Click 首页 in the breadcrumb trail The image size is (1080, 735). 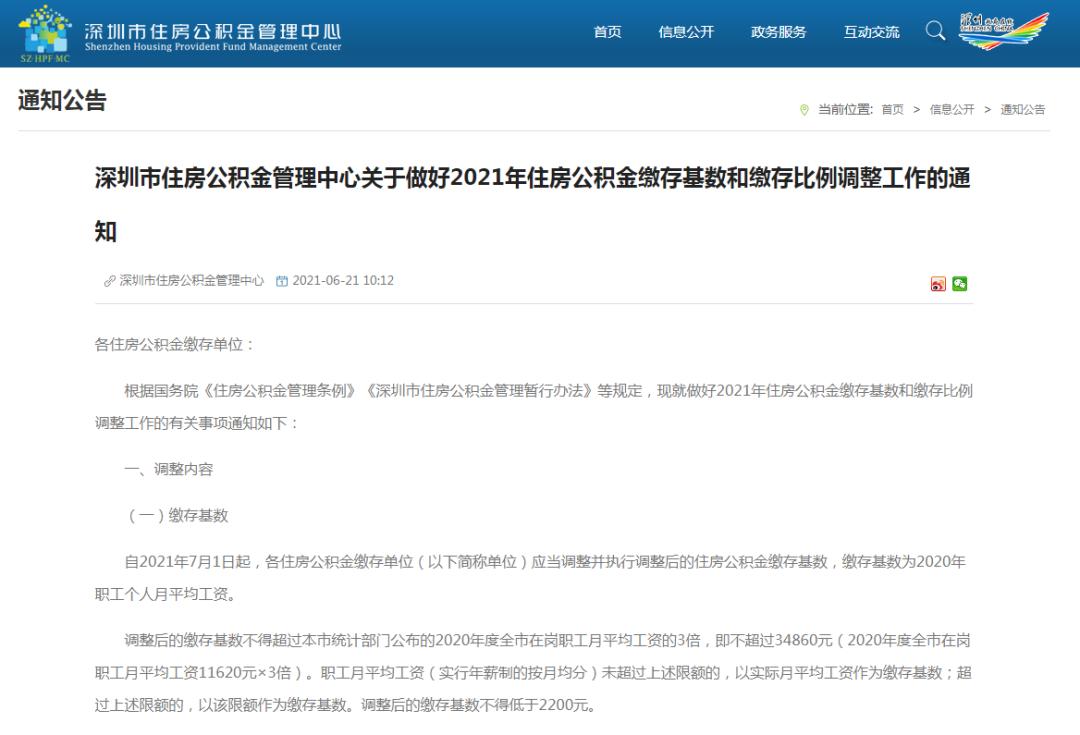coord(892,110)
